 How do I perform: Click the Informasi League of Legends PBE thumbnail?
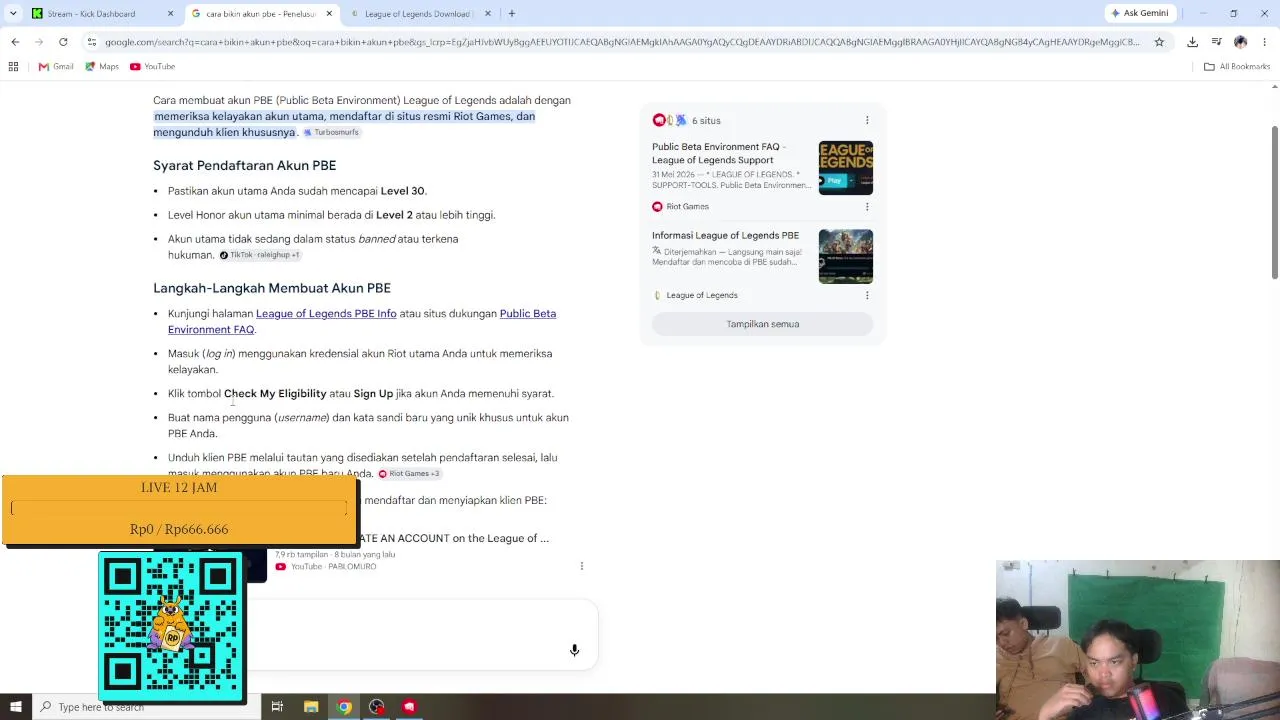(846, 257)
